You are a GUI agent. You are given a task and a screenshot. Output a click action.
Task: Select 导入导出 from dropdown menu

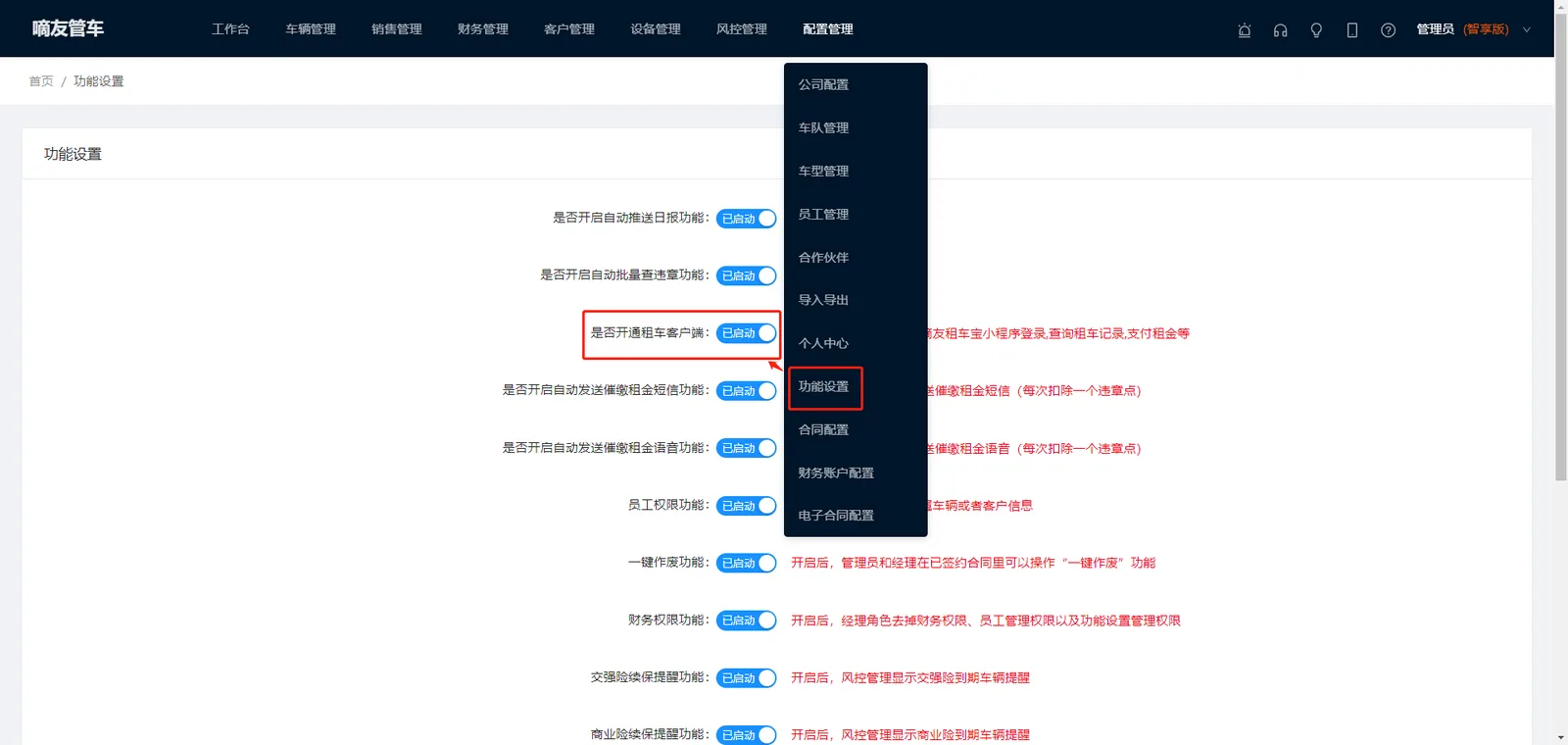856,300
